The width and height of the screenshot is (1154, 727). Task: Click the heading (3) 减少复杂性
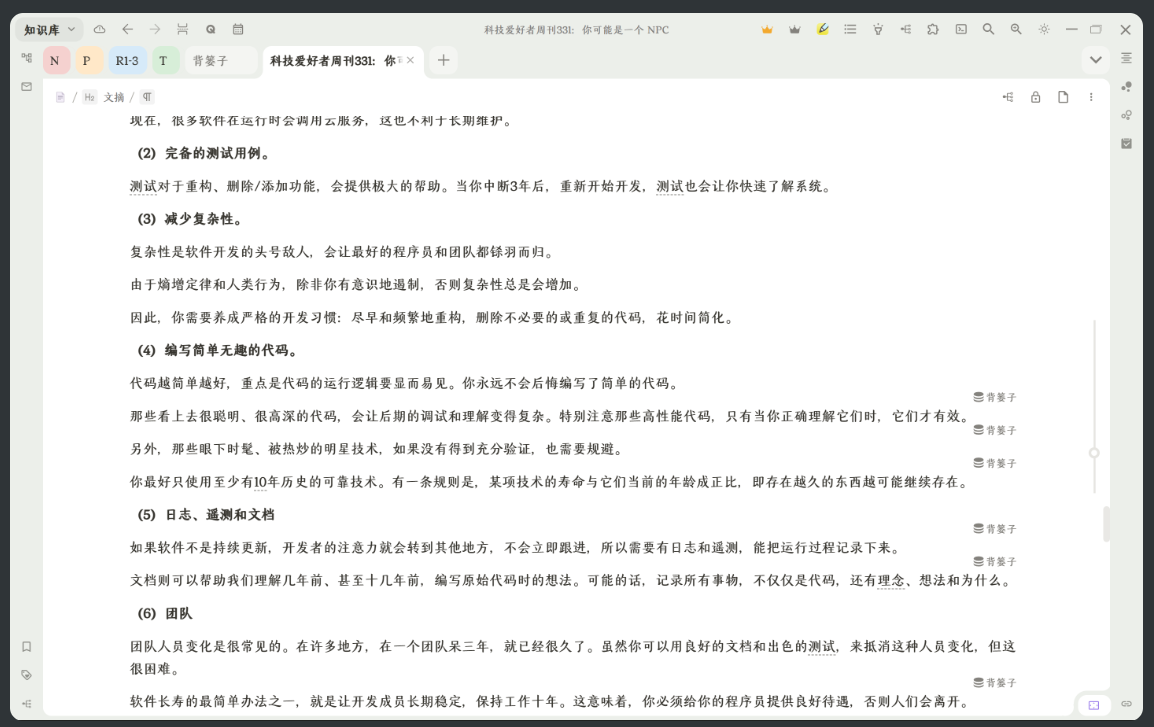point(190,219)
